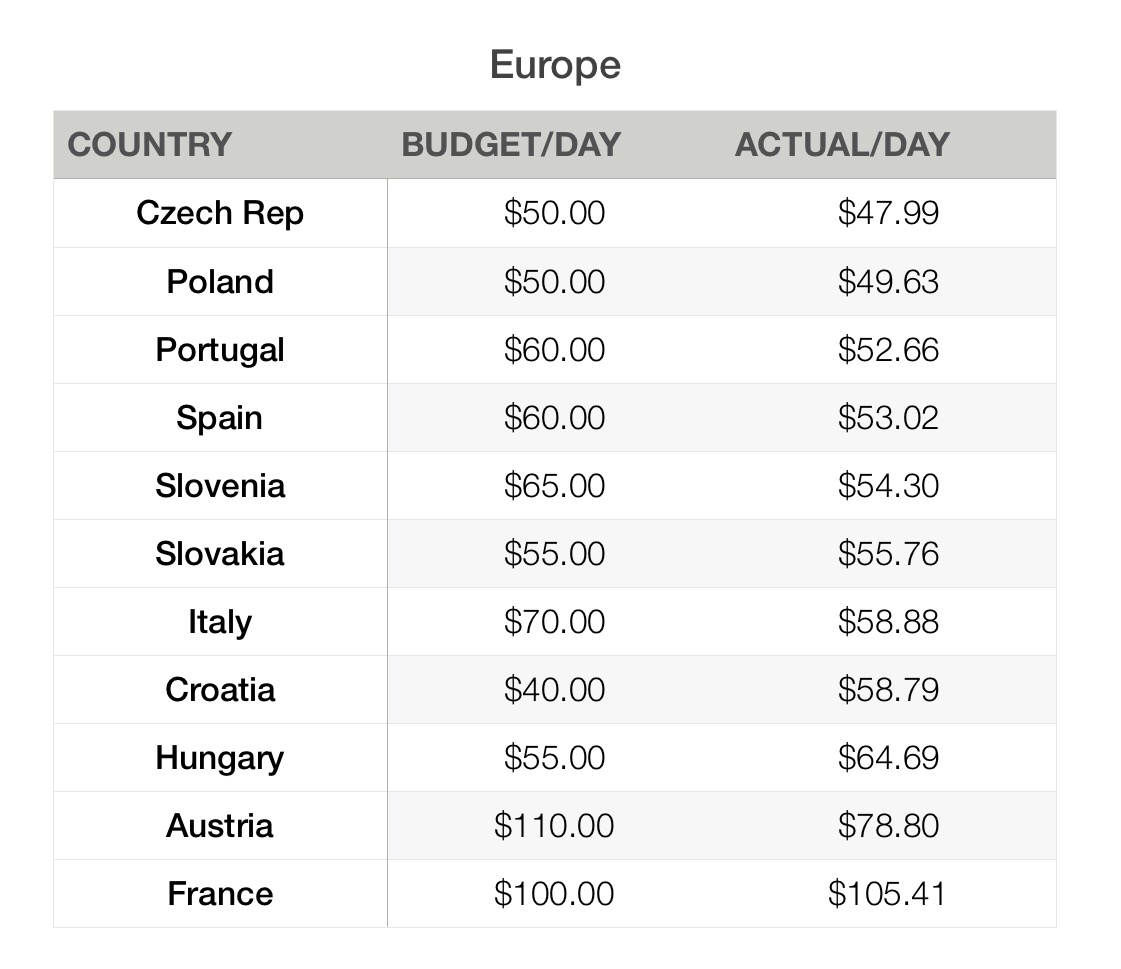Click the Italy country cell
This screenshot has width=1121, height=969.
pyautogui.click(x=220, y=621)
